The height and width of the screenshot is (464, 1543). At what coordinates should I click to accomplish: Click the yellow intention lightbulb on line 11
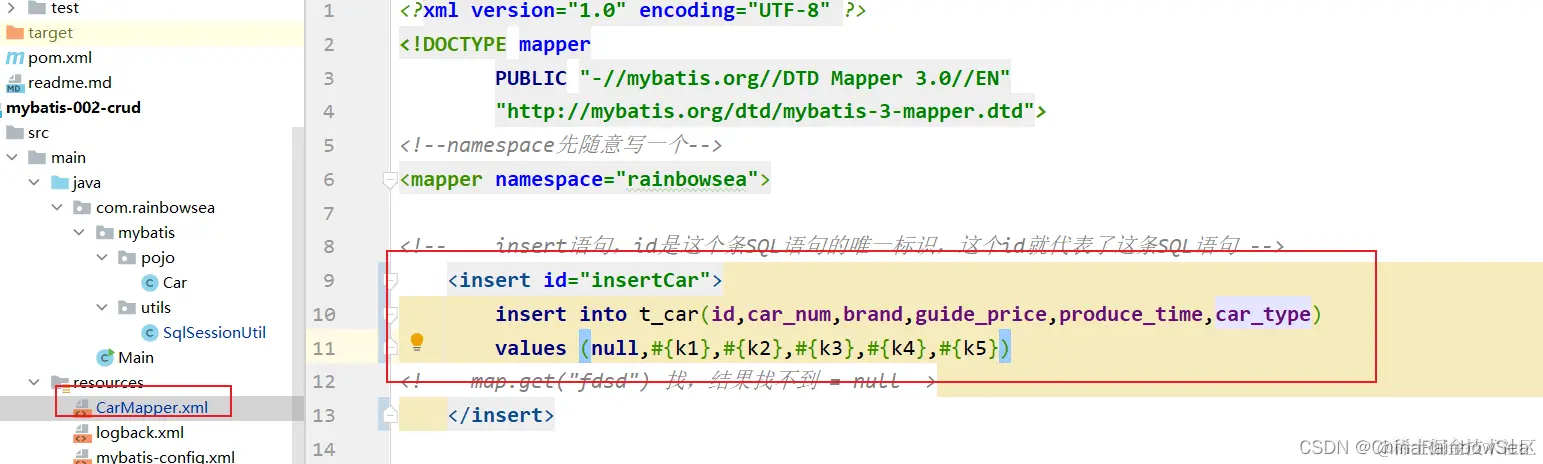[x=417, y=342]
